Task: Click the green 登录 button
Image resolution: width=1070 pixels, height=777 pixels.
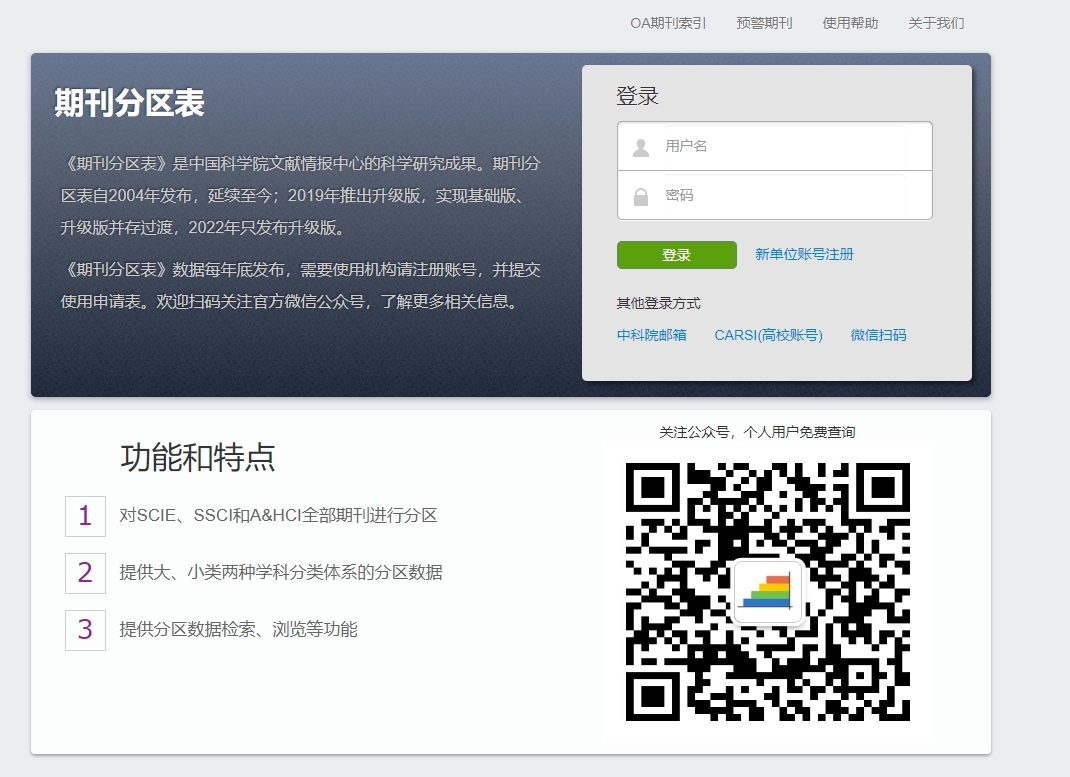Action: (676, 254)
